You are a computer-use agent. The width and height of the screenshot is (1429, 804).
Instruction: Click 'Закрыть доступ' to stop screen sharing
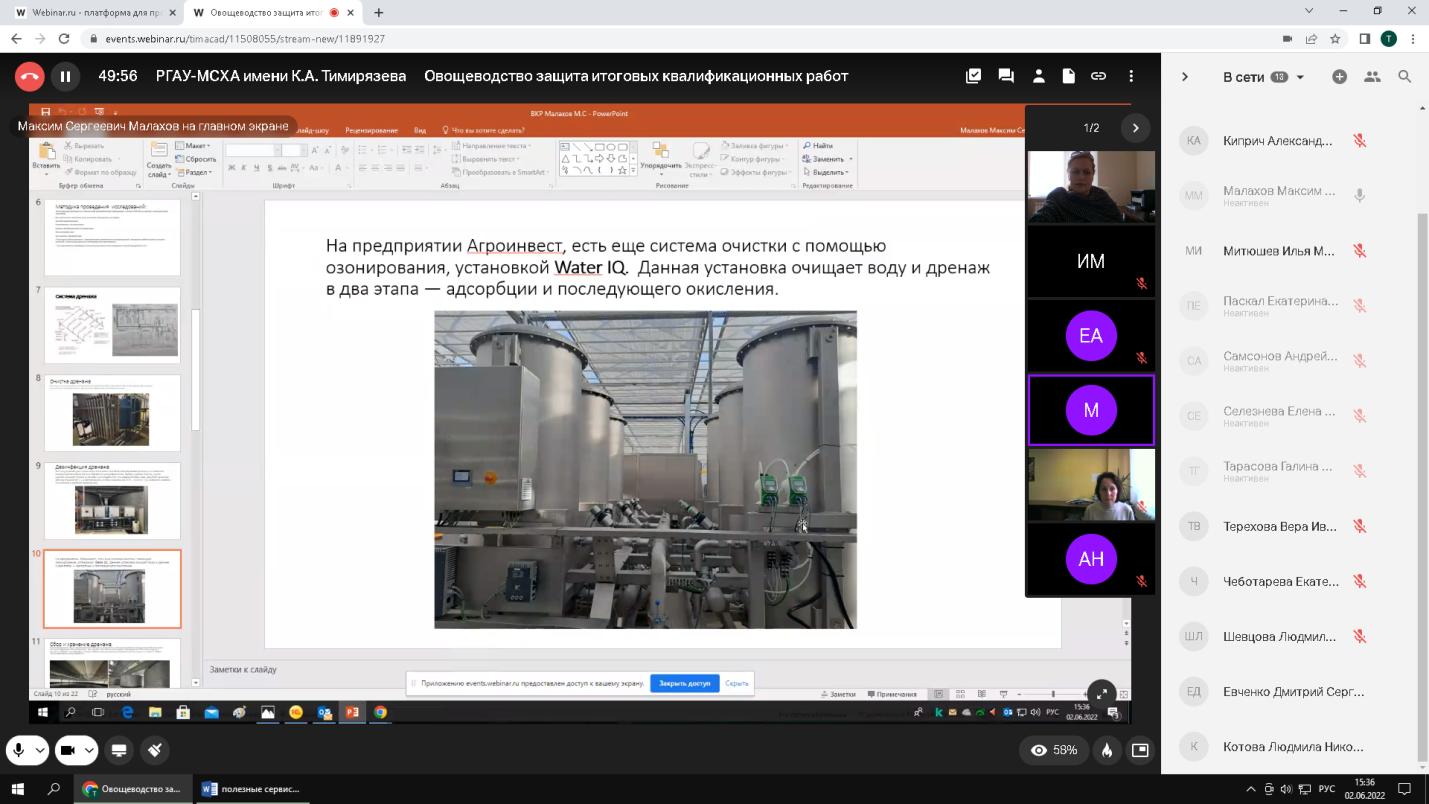pos(685,684)
